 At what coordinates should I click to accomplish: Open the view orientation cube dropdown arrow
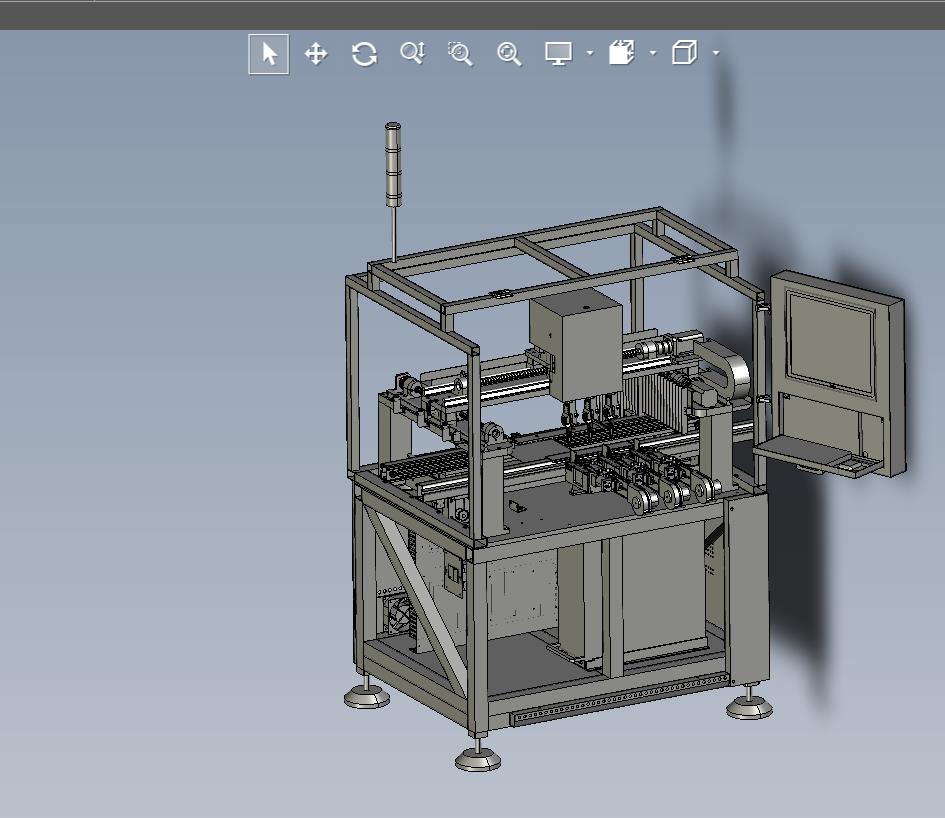716,53
